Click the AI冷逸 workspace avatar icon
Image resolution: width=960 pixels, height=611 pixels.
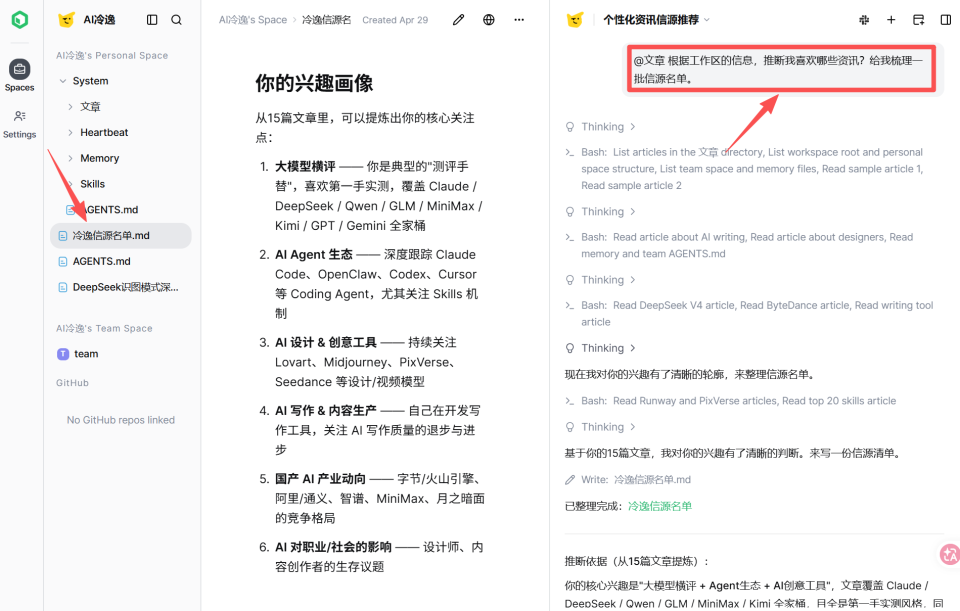tap(66, 20)
